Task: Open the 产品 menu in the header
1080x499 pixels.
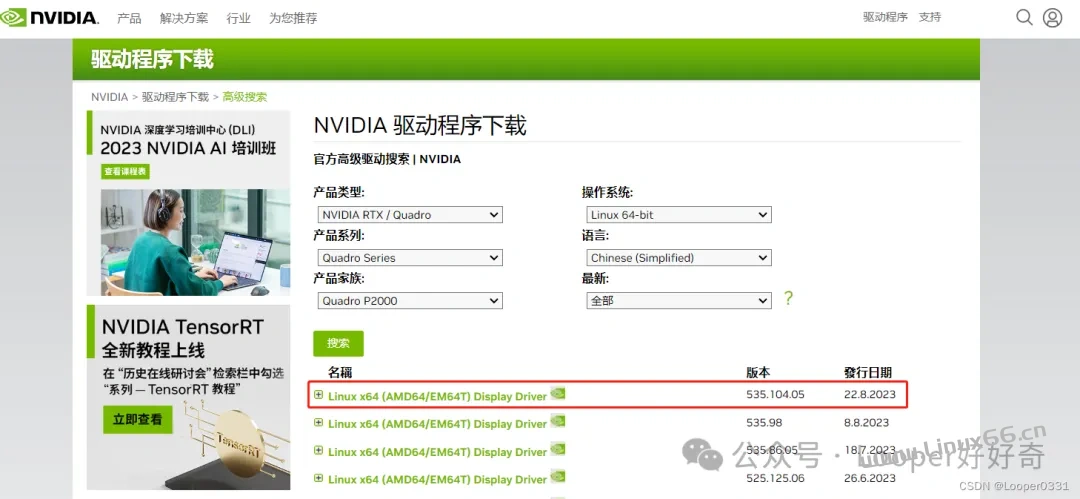Action: [x=129, y=19]
